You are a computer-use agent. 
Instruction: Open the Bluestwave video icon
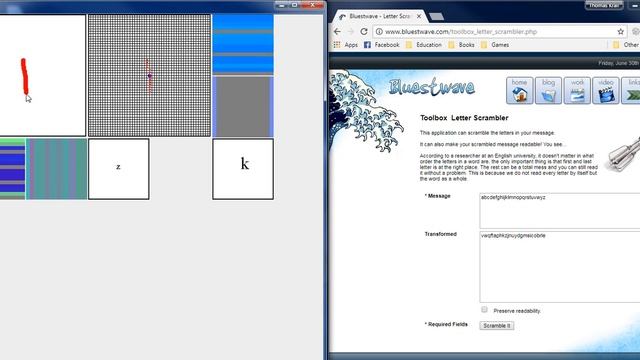(606, 90)
